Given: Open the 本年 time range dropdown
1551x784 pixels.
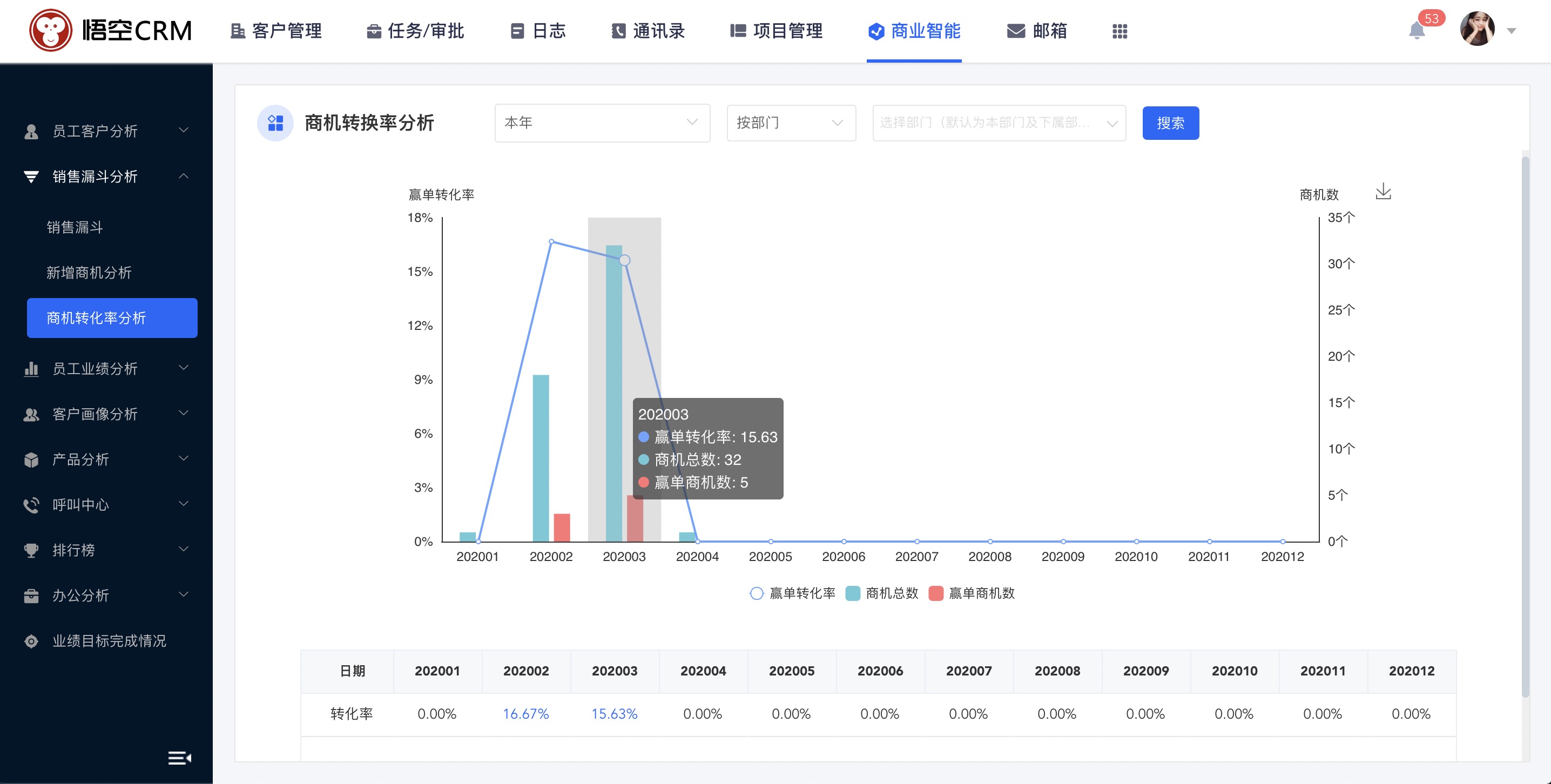Looking at the screenshot, I should pos(602,123).
